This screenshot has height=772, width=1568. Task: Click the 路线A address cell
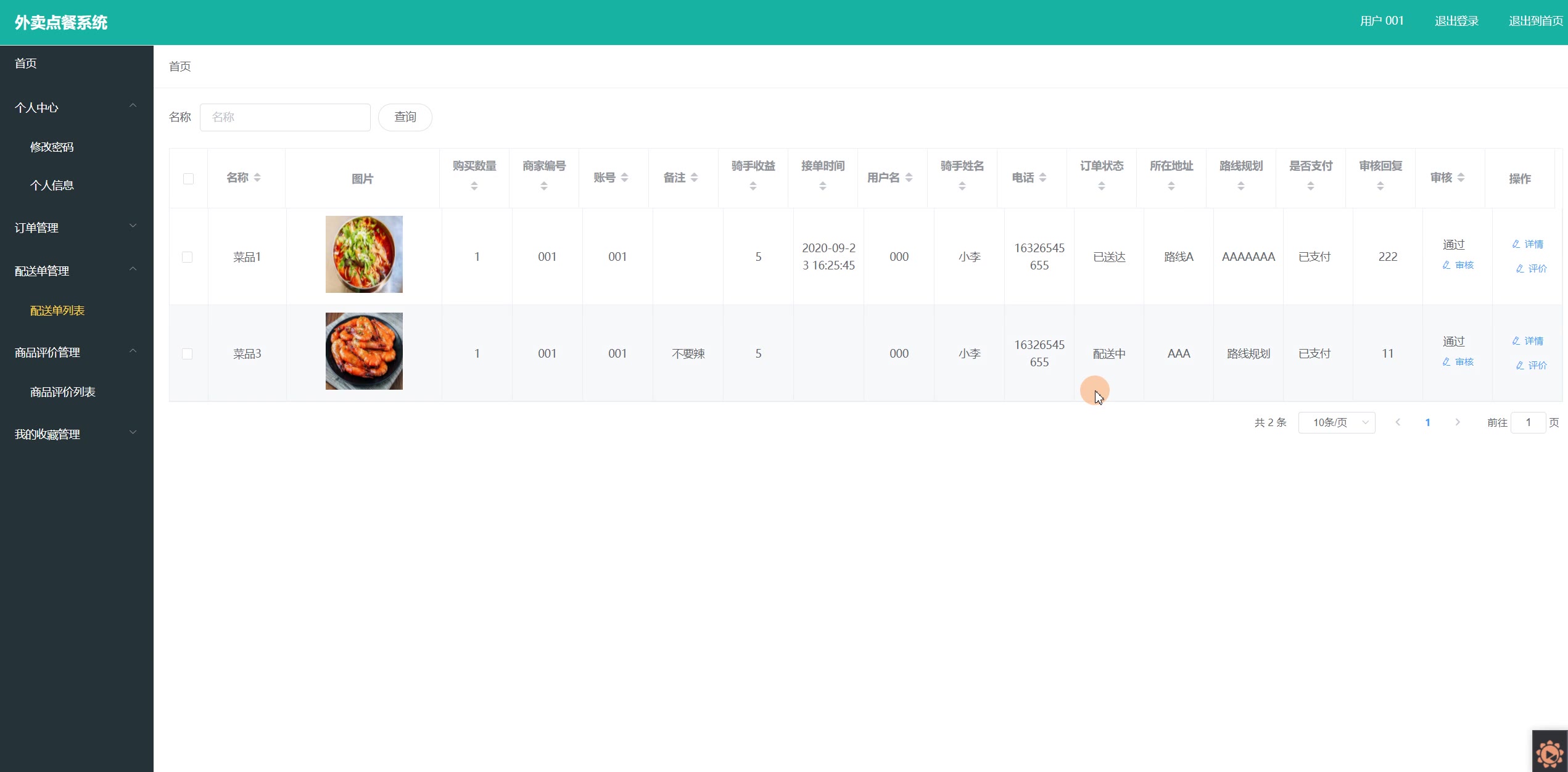click(x=1179, y=257)
